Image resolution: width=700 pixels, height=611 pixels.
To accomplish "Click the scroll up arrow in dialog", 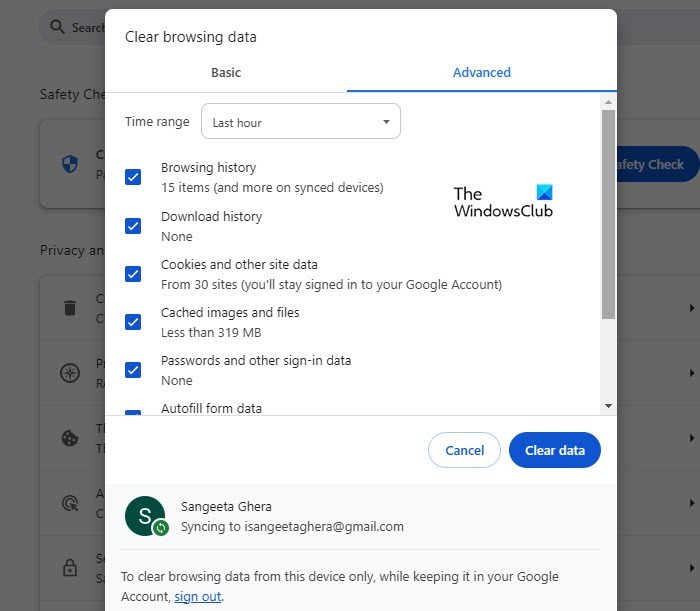I will (608, 102).
